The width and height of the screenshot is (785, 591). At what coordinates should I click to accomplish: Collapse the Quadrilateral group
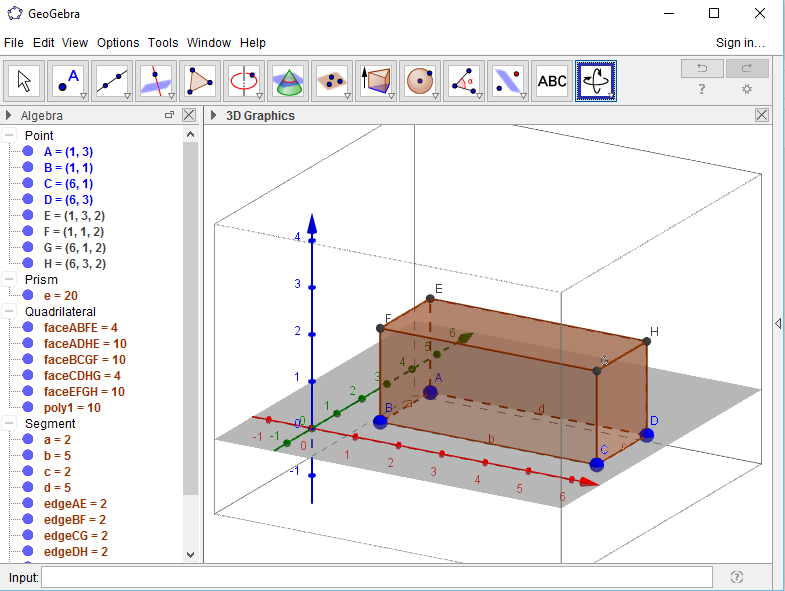tap(9, 312)
